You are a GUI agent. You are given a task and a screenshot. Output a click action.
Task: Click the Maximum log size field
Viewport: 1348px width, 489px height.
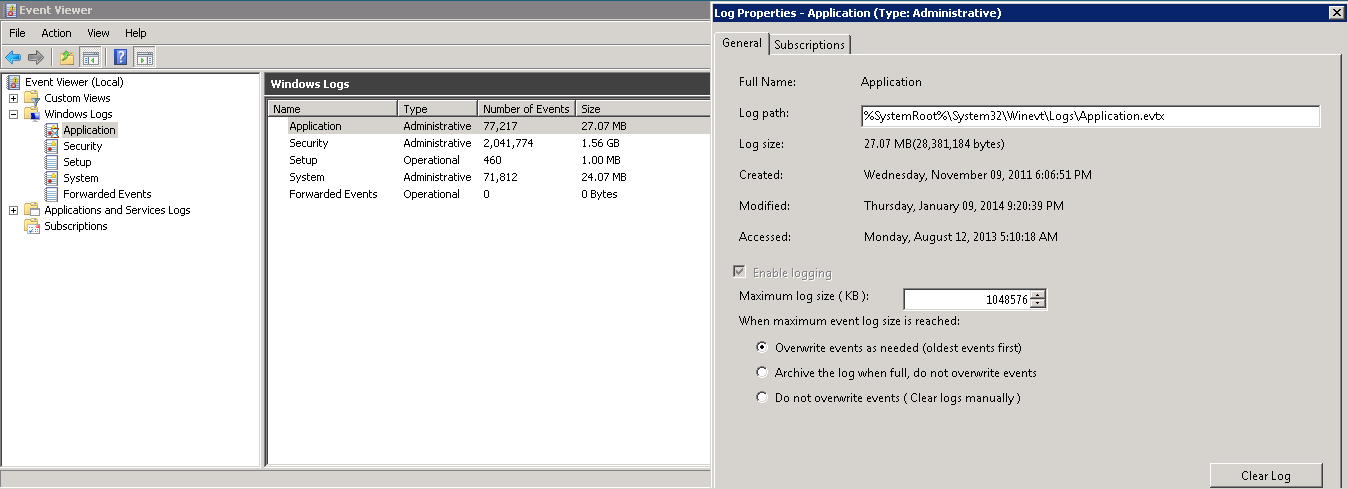pos(967,299)
